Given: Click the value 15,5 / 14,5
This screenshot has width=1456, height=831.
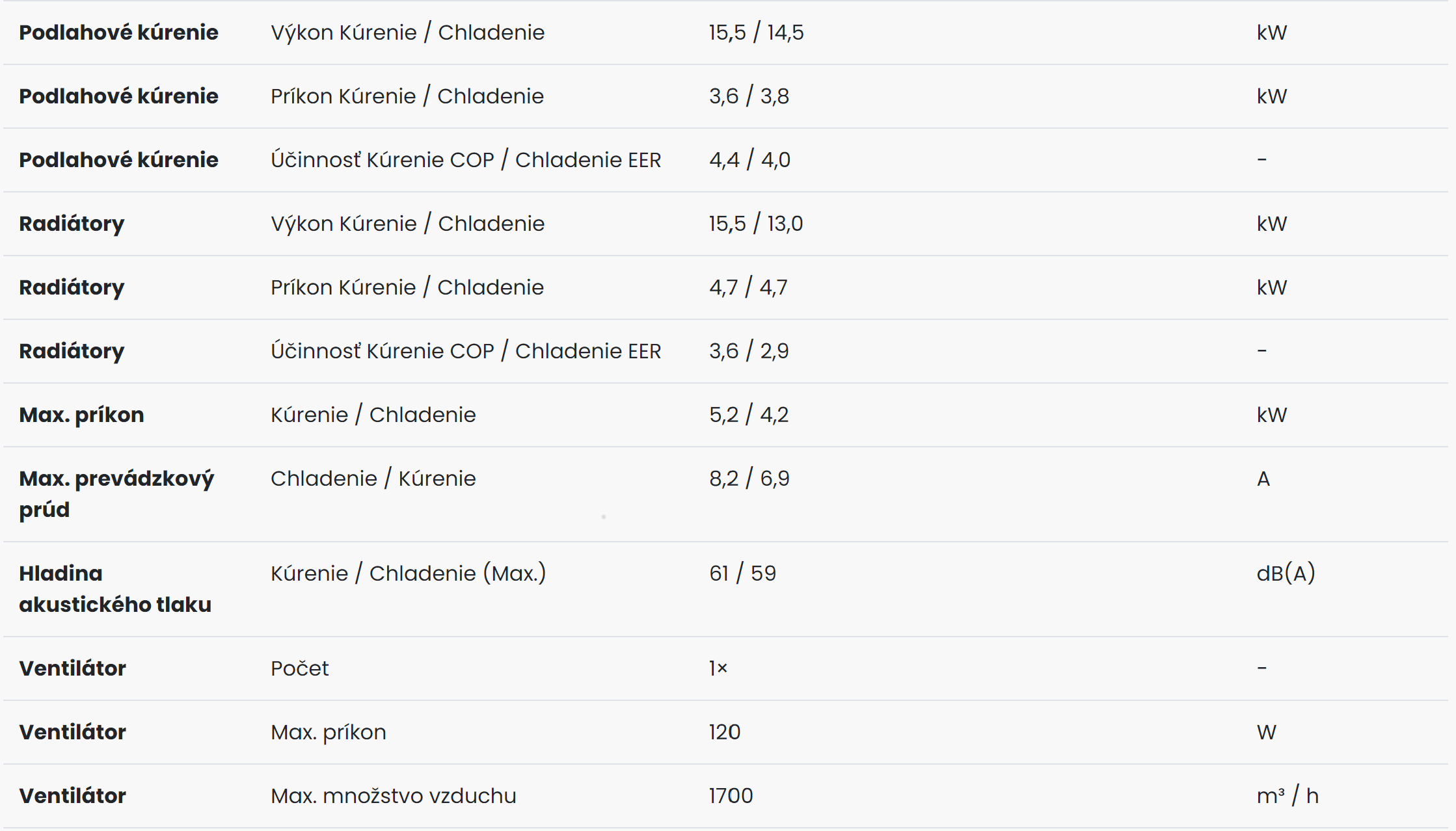Looking at the screenshot, I should [756, 33].
